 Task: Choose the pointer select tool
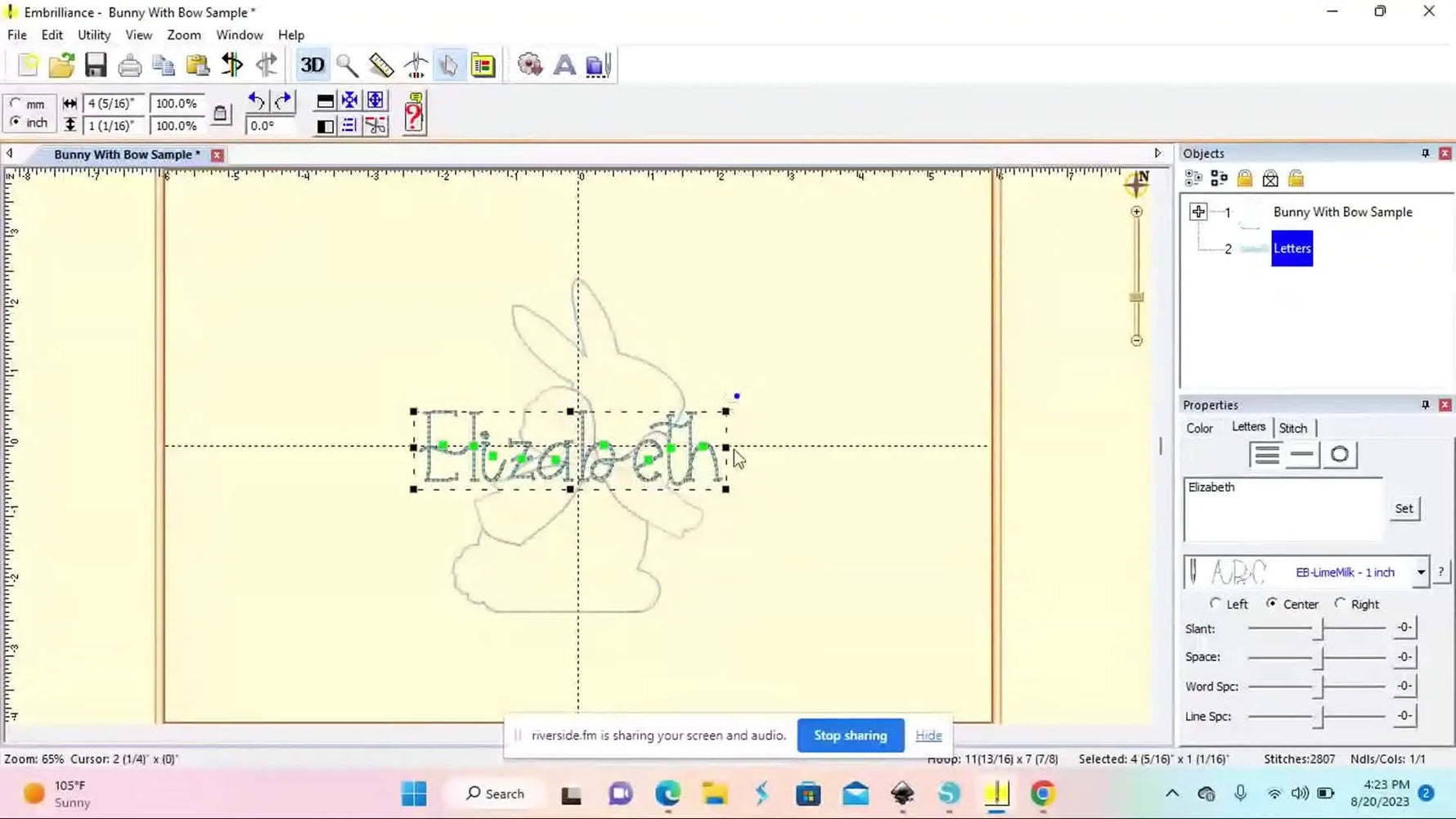click(449, 65)
